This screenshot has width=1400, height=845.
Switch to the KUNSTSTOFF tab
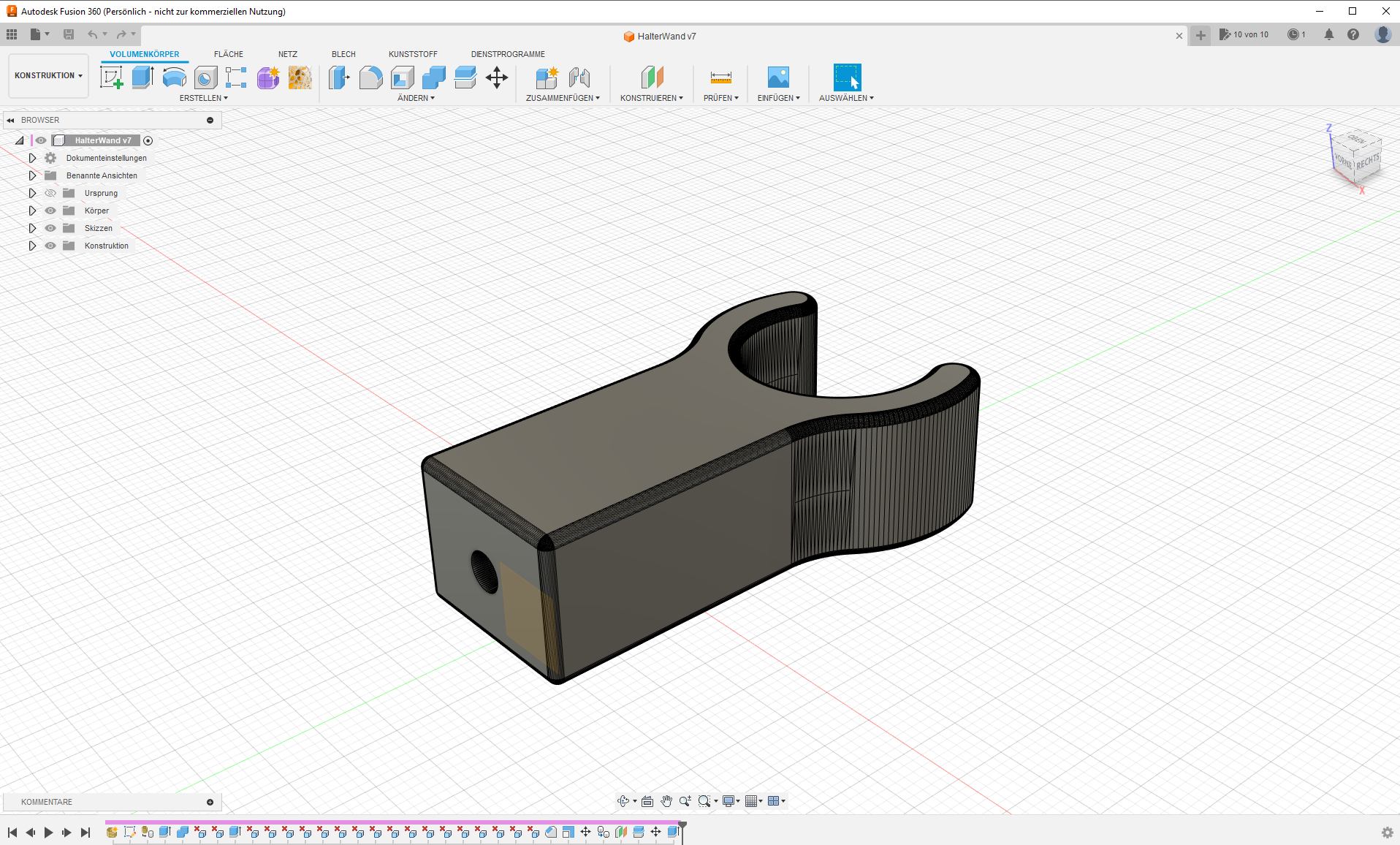413,54
